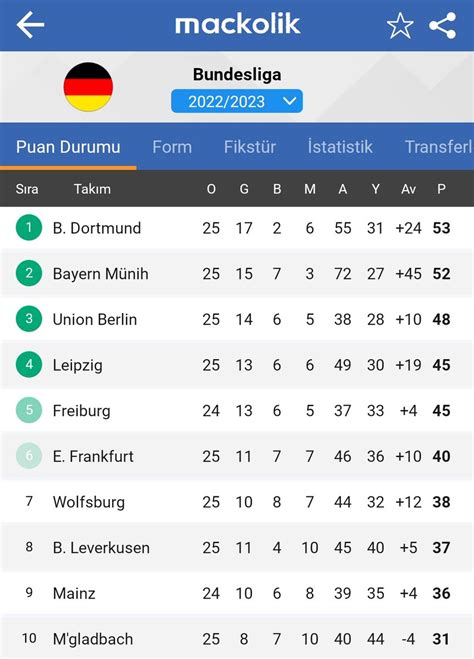Tap the back arrow icon
The width and height of the screenshot is (474, 659).
[x=30, y=25]
